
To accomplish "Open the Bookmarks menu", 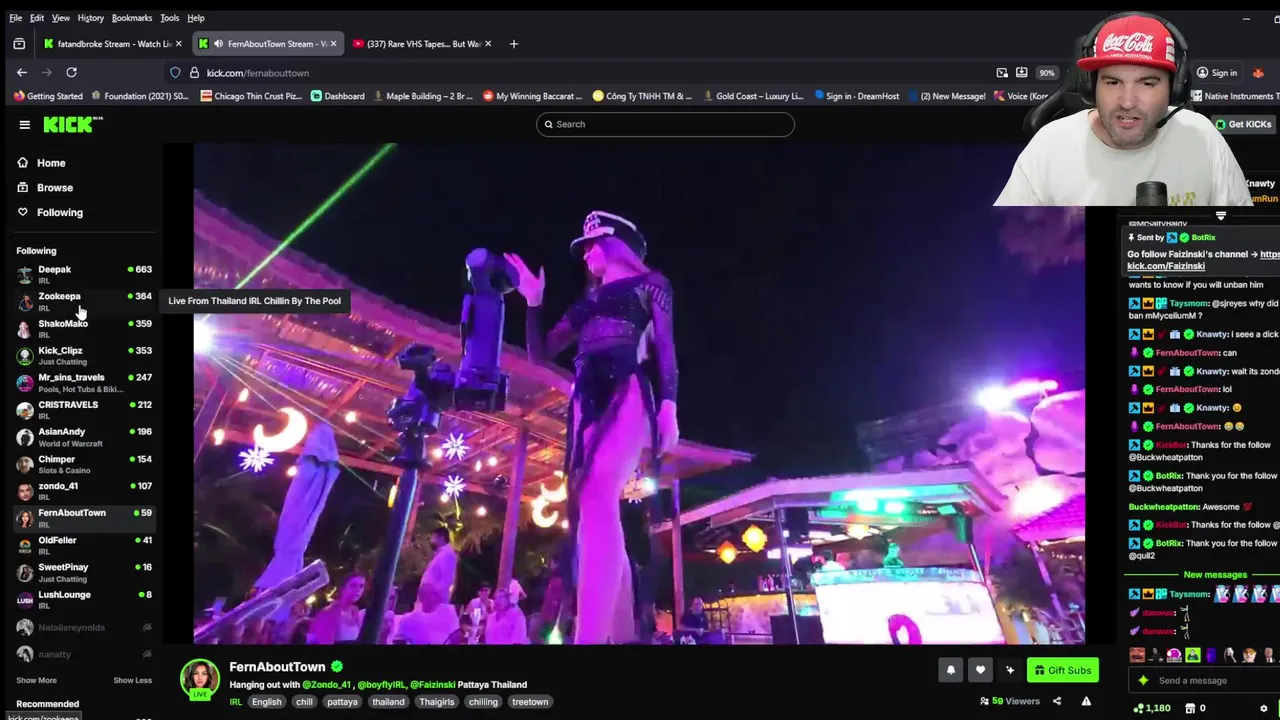I will pos(132,18).
